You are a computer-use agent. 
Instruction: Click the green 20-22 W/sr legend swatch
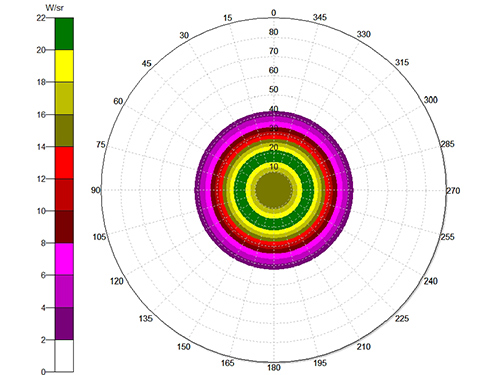64,34
